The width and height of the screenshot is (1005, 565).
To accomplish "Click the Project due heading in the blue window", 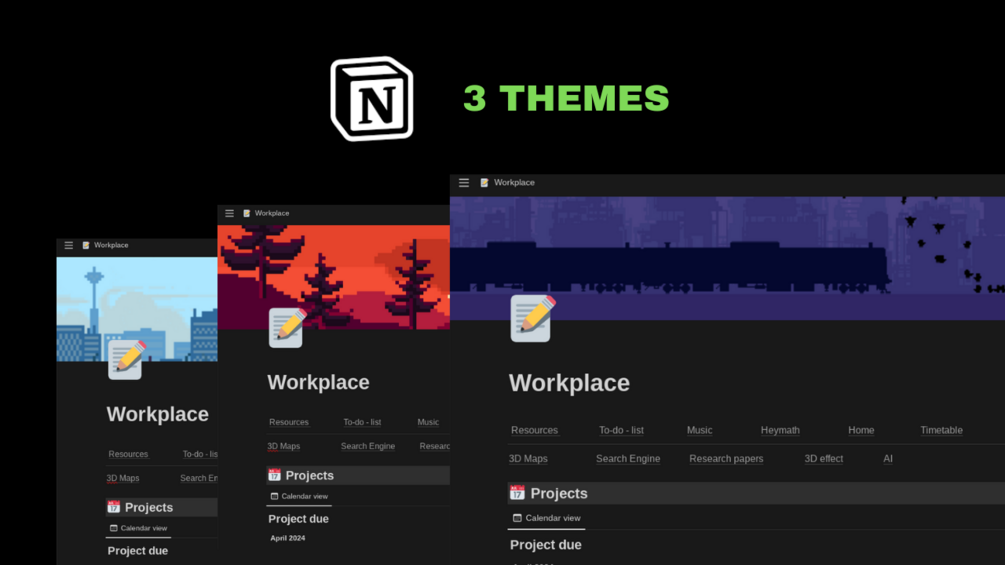I will pos(138,551).
